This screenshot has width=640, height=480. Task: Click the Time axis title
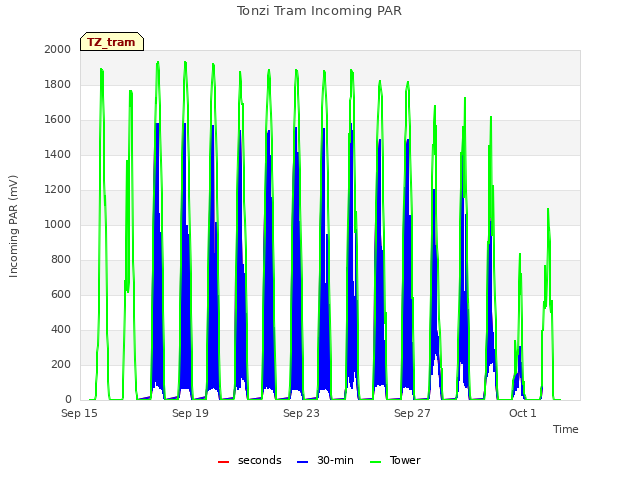pyautogui.click(x=565, y=429)
